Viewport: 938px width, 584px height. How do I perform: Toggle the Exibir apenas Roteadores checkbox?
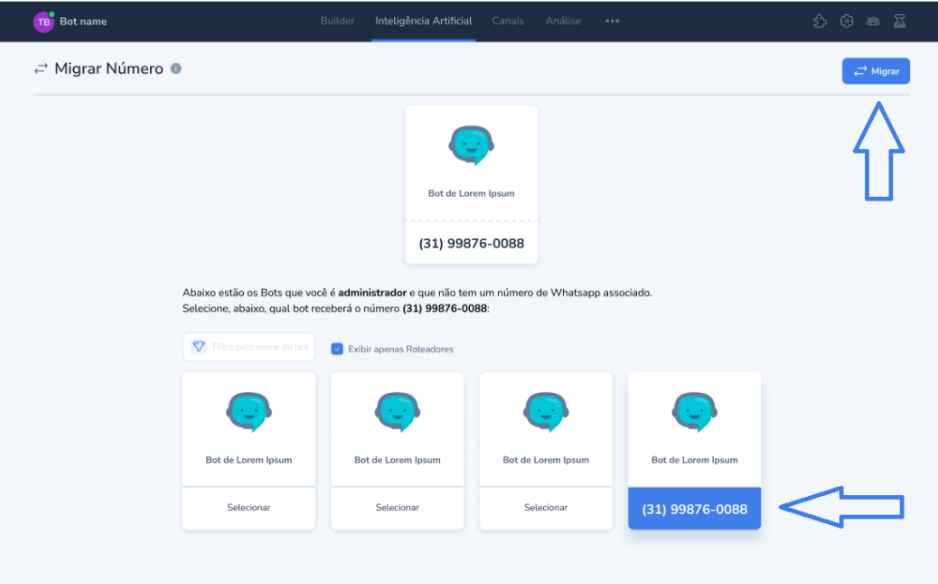tap(337, 349)
